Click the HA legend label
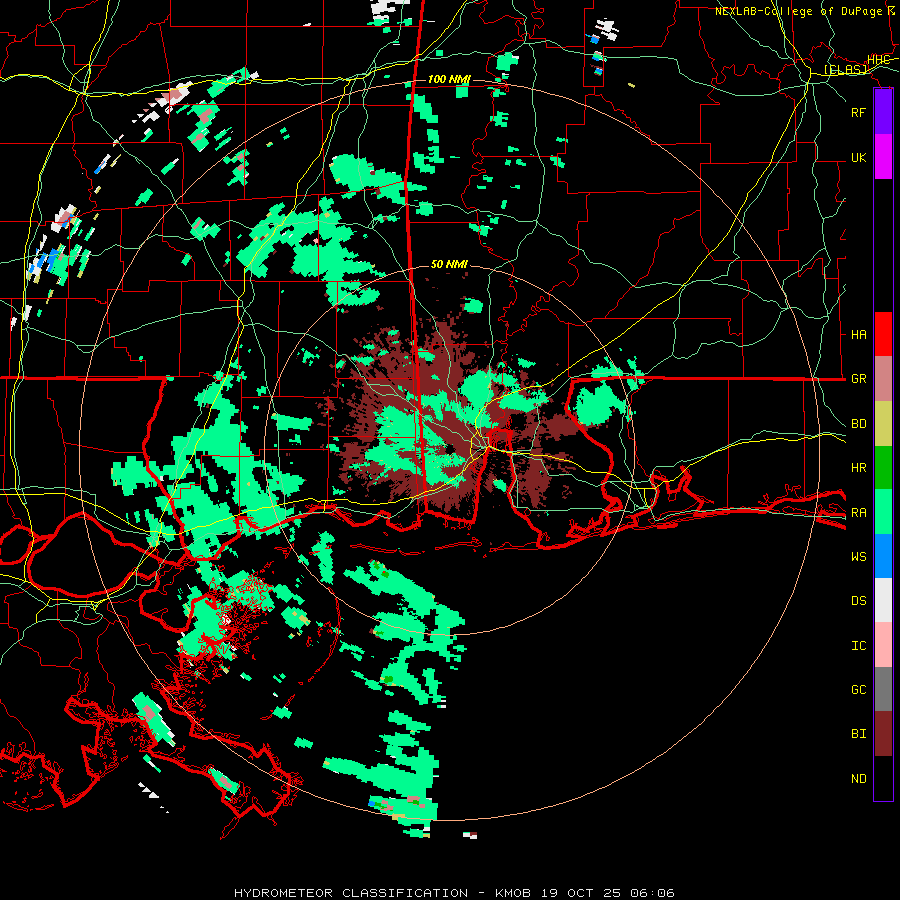 tap(858, 335)
